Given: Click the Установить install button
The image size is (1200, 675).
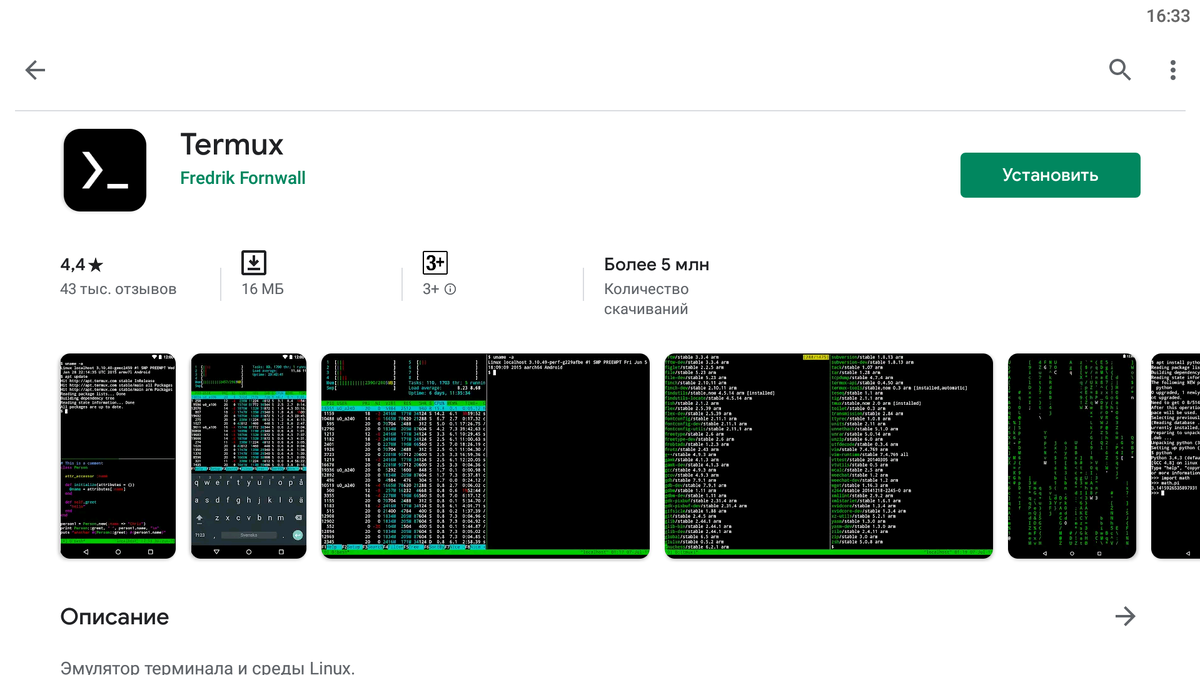Looking at the screenshot, I should 1050,175.
